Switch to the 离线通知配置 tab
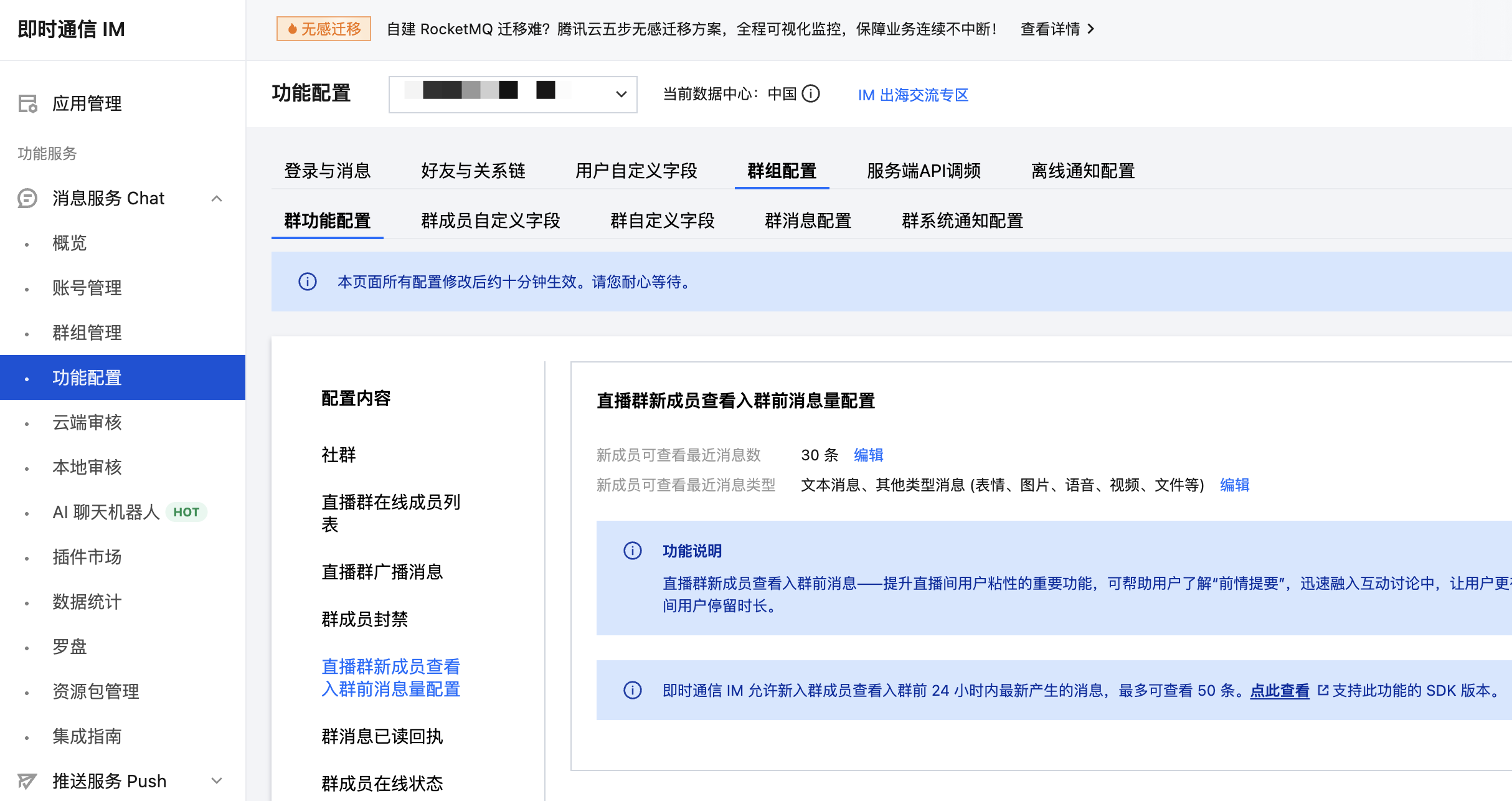 tap(1082, 171)
